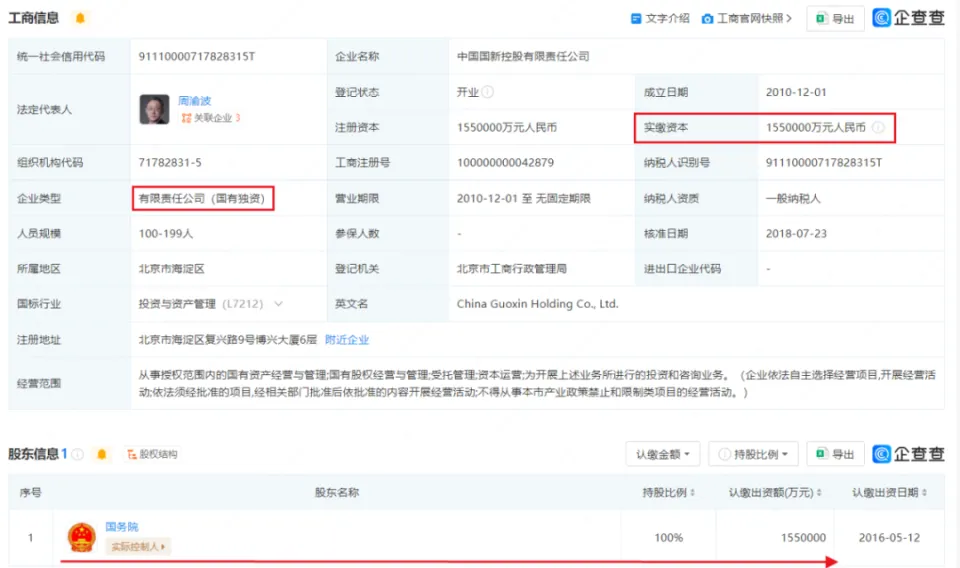The height and width of the screenshot is (568, 960).
Task: Expand the 认缴金额 dropdown
Action: pyautogui.click(x=662, y=454)
